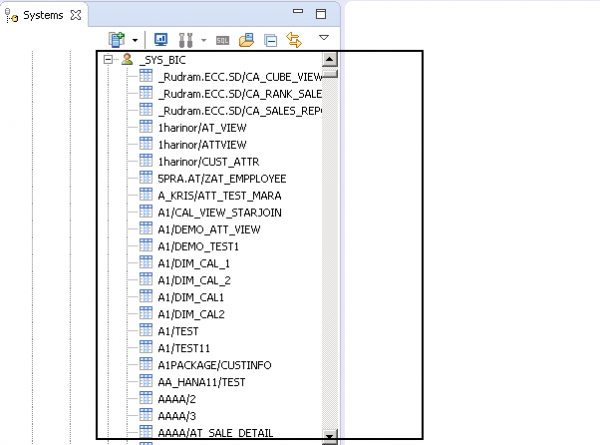Click table icon beside A1PACKAGE/CUSTINFO
The width and height of the screenshot is (600, 445).
pos(146,364)
